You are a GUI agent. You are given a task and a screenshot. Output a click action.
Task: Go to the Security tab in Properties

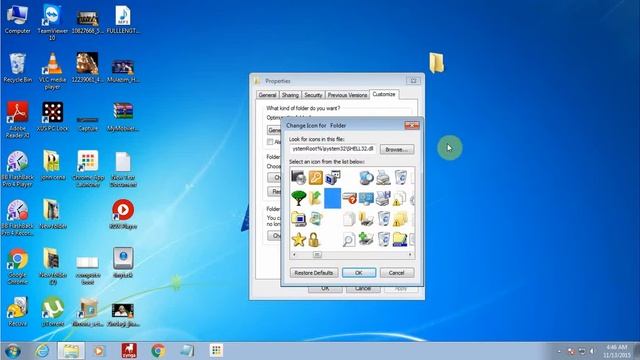(313, 95)
